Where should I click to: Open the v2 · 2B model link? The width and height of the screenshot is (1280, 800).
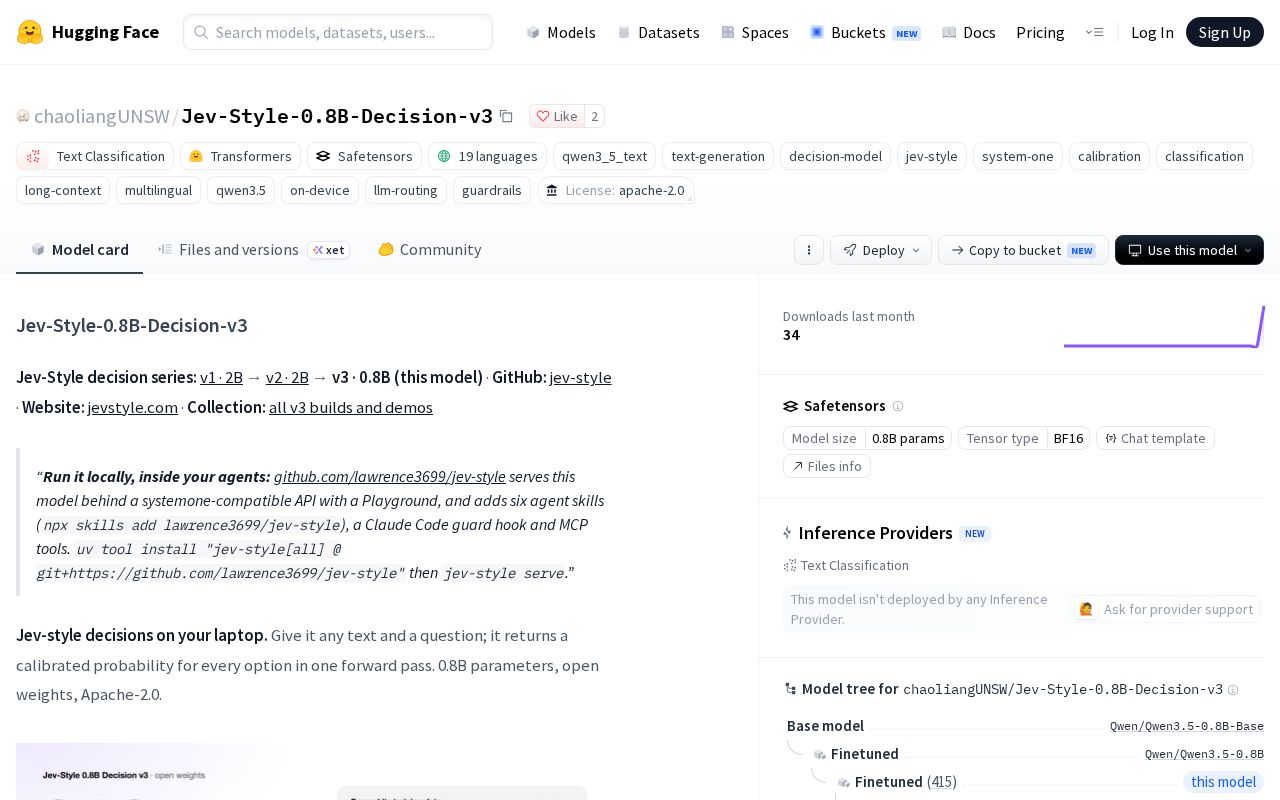(x=287, y=377)
